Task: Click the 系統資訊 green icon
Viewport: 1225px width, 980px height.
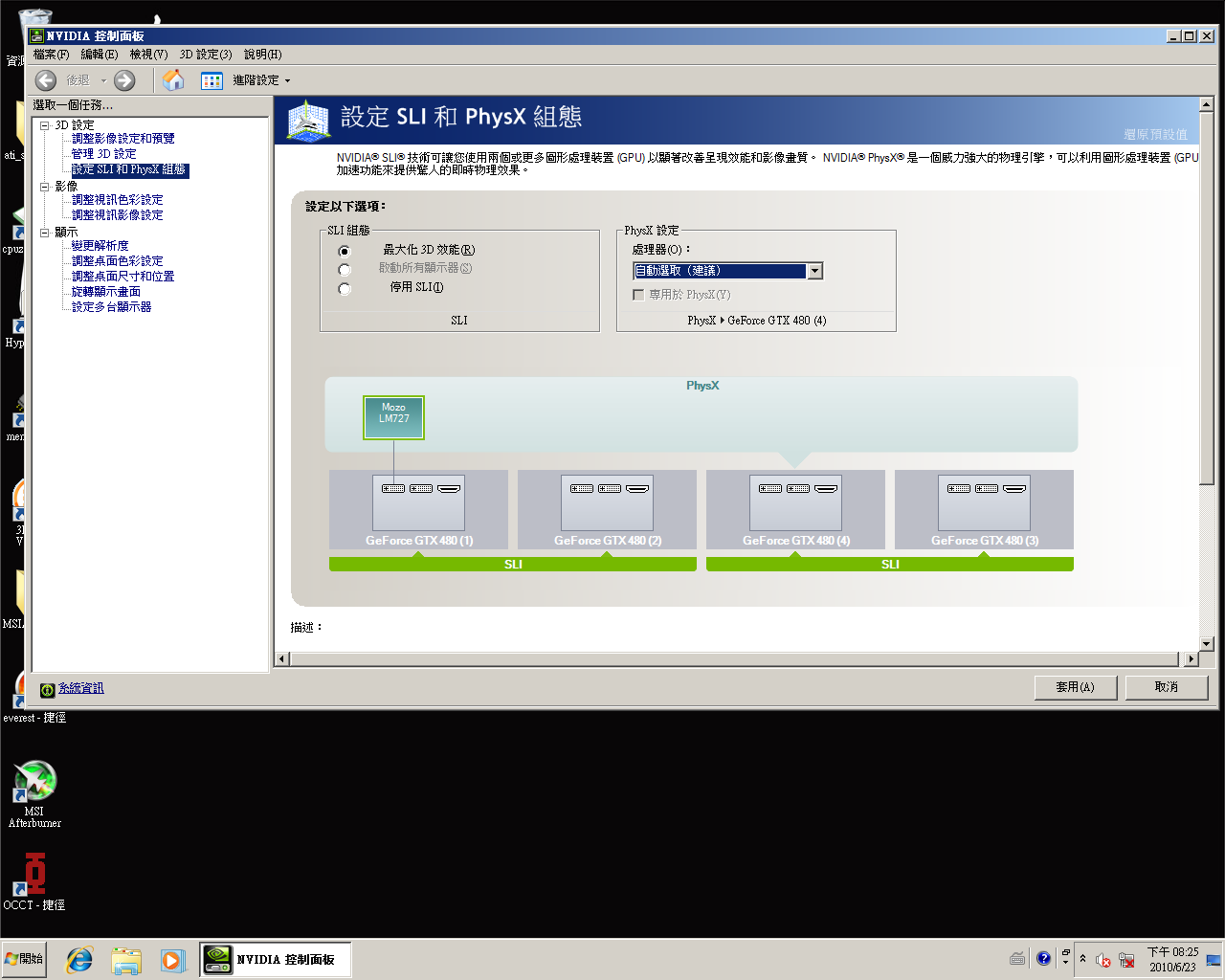Action: click(47, 690)
